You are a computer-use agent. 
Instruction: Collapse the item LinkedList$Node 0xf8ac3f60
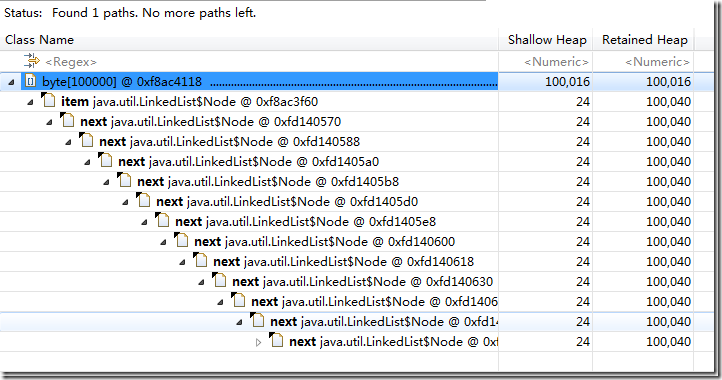coord(30,102)
